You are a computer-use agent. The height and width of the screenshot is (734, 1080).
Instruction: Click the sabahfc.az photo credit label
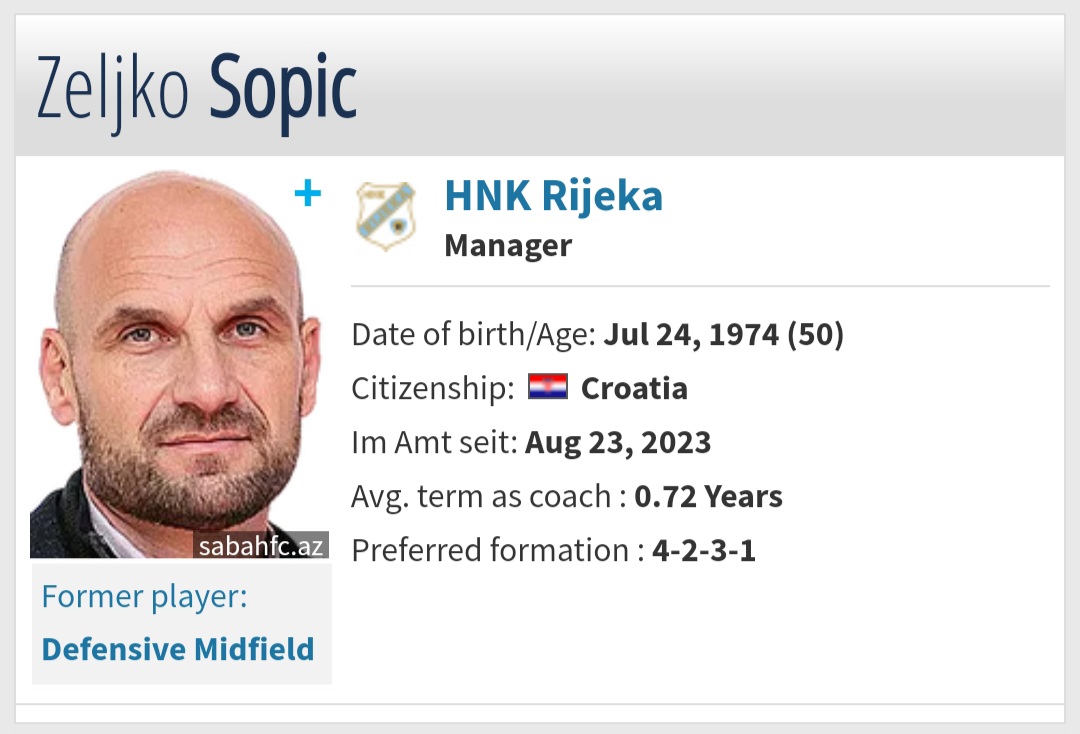[x=261, y=545]
